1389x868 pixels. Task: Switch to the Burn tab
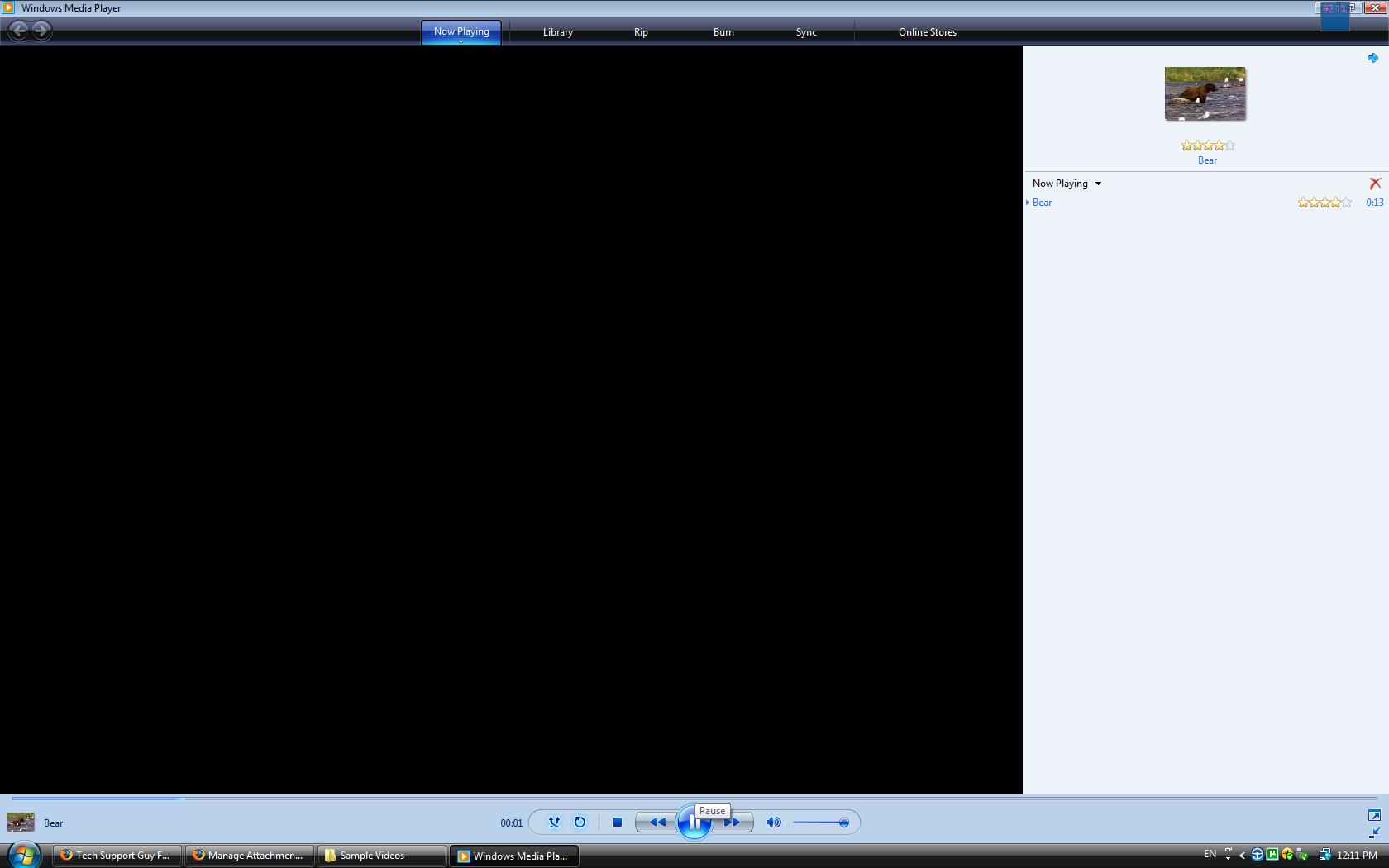tap(723, 32)
